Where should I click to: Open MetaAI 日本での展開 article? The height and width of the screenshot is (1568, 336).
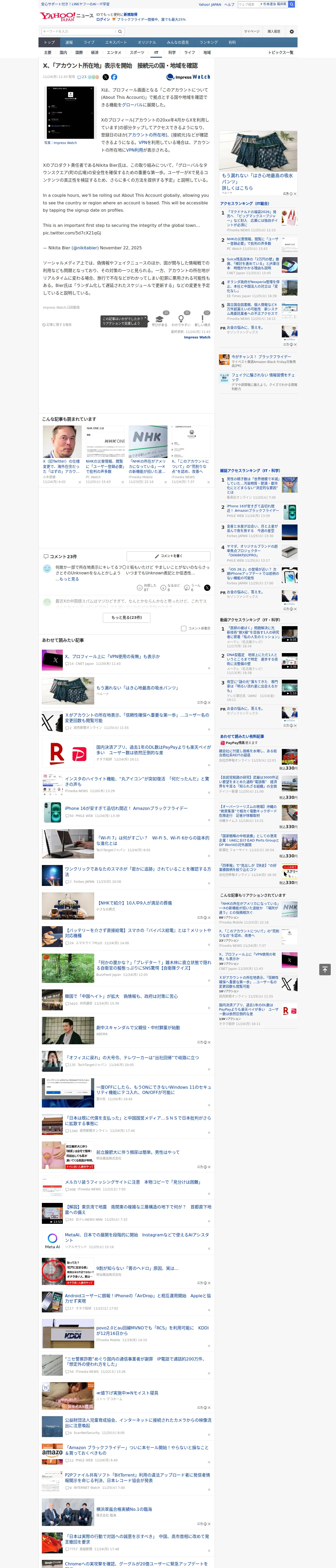(x=137, y=1237)
